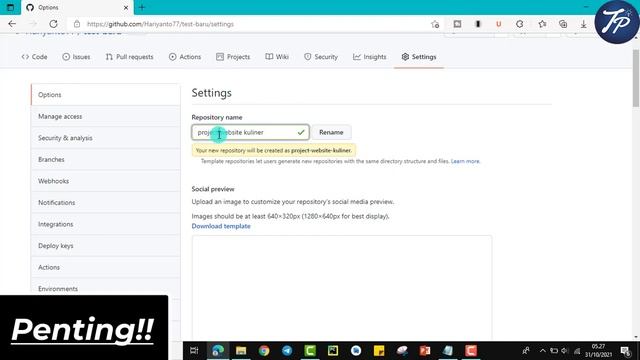Open Telegram on taskbar
Screen dimensions: 640x360
(287, 351)
